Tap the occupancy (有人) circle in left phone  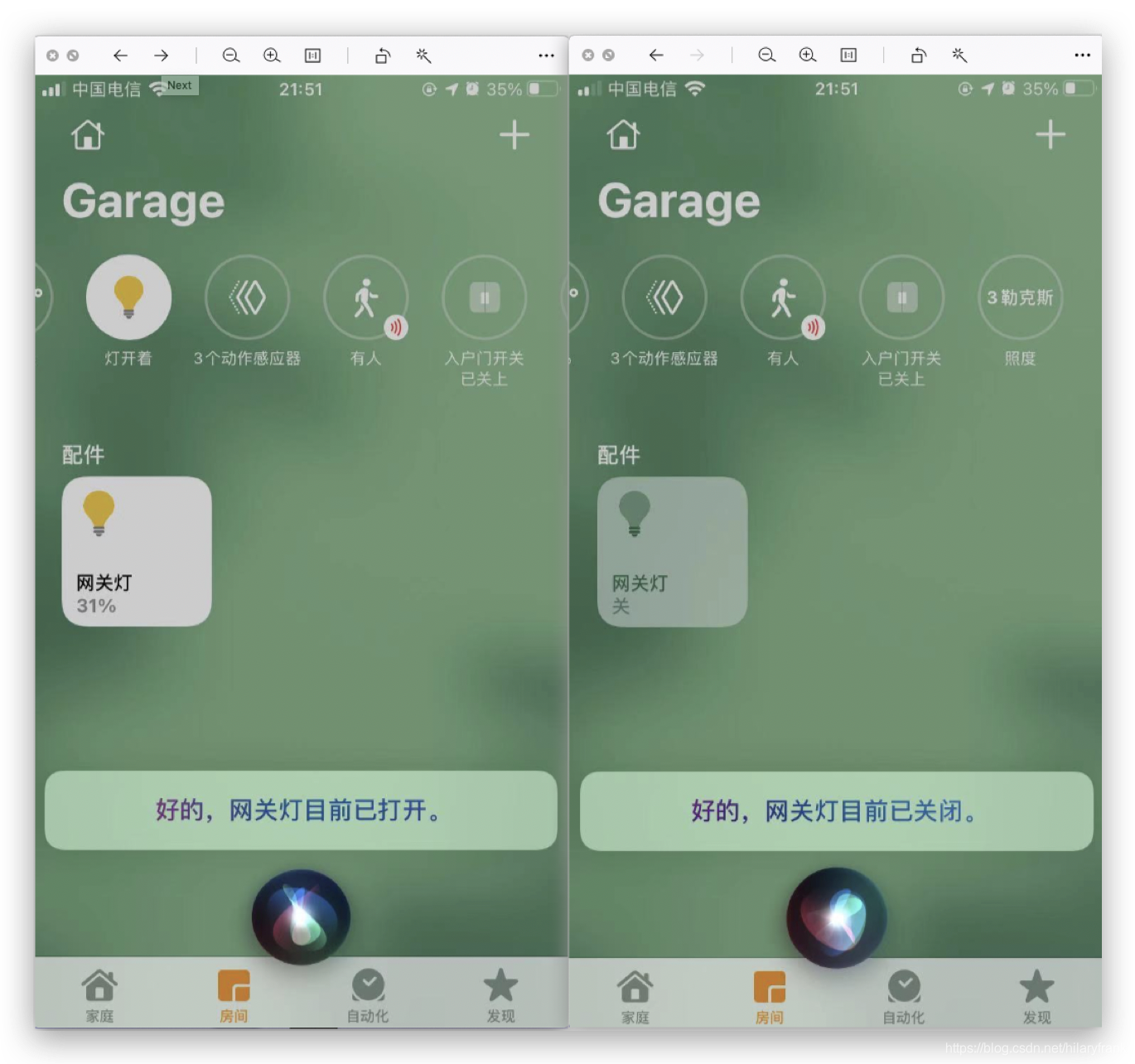click(365, 297)
